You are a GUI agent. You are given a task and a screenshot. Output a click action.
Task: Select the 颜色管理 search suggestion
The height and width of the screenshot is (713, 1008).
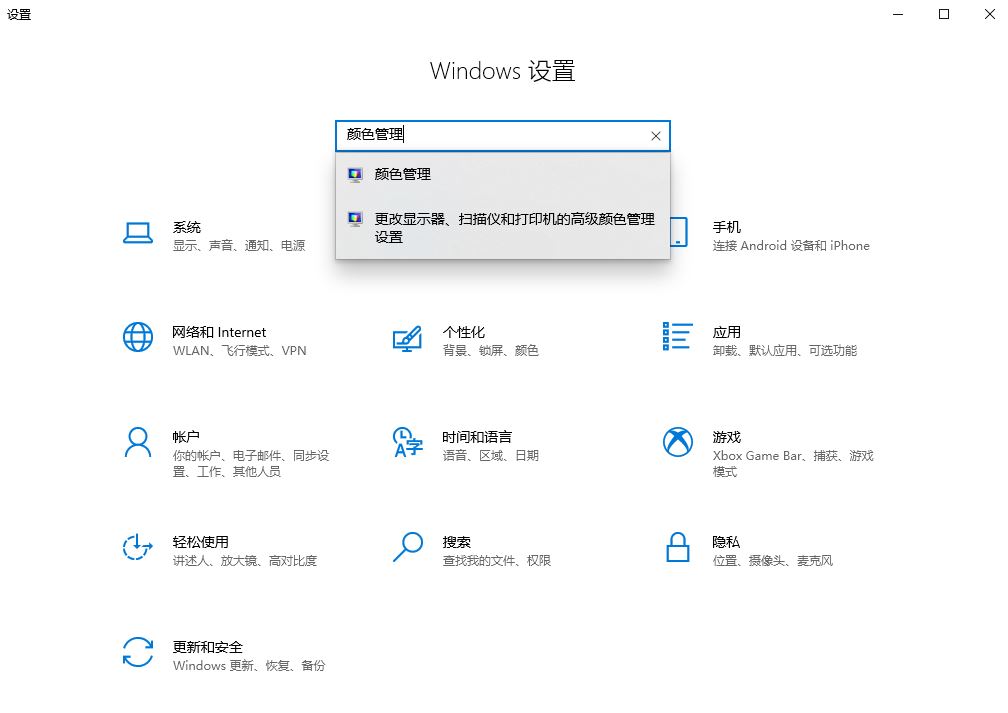coord(503,174)
